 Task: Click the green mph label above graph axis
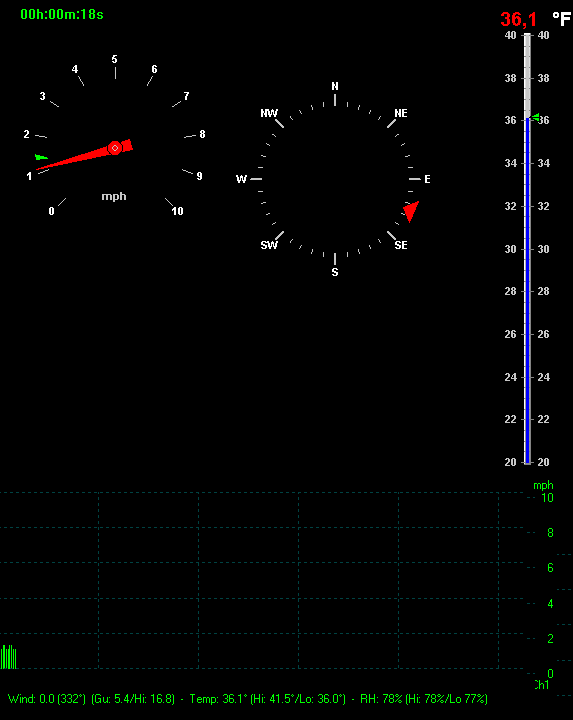(543, 485)
